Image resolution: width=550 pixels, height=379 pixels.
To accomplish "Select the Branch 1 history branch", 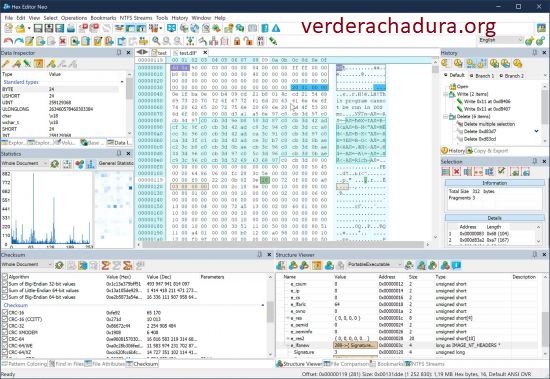I will (x=482, y=75).
